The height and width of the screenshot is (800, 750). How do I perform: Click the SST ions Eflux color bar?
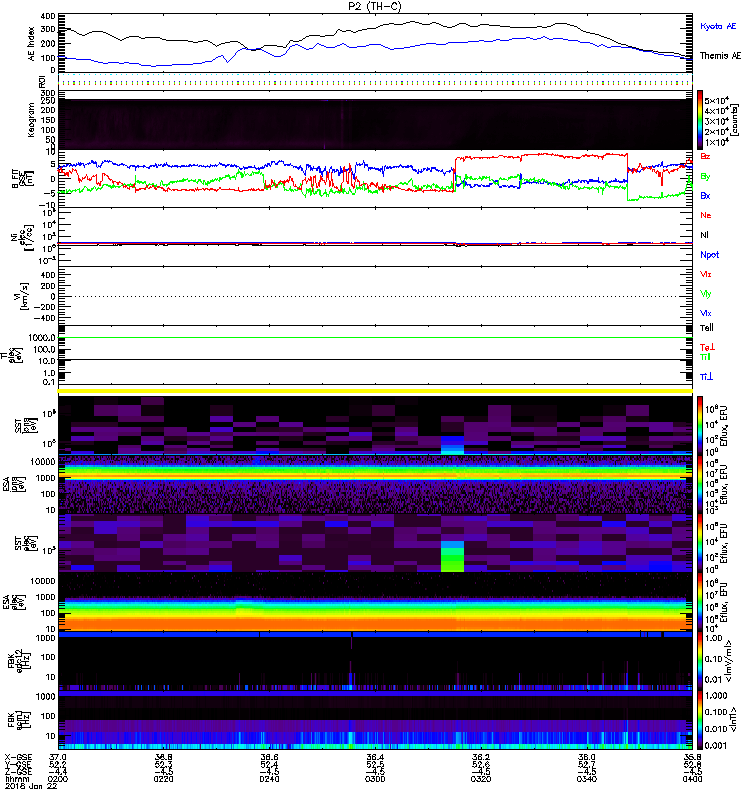[700, 426]
